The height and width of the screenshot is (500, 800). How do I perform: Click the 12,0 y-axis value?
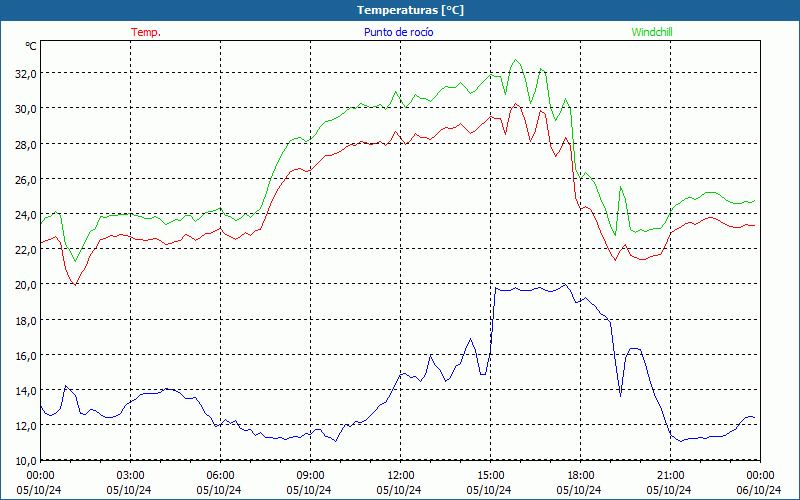click(27, 426)
